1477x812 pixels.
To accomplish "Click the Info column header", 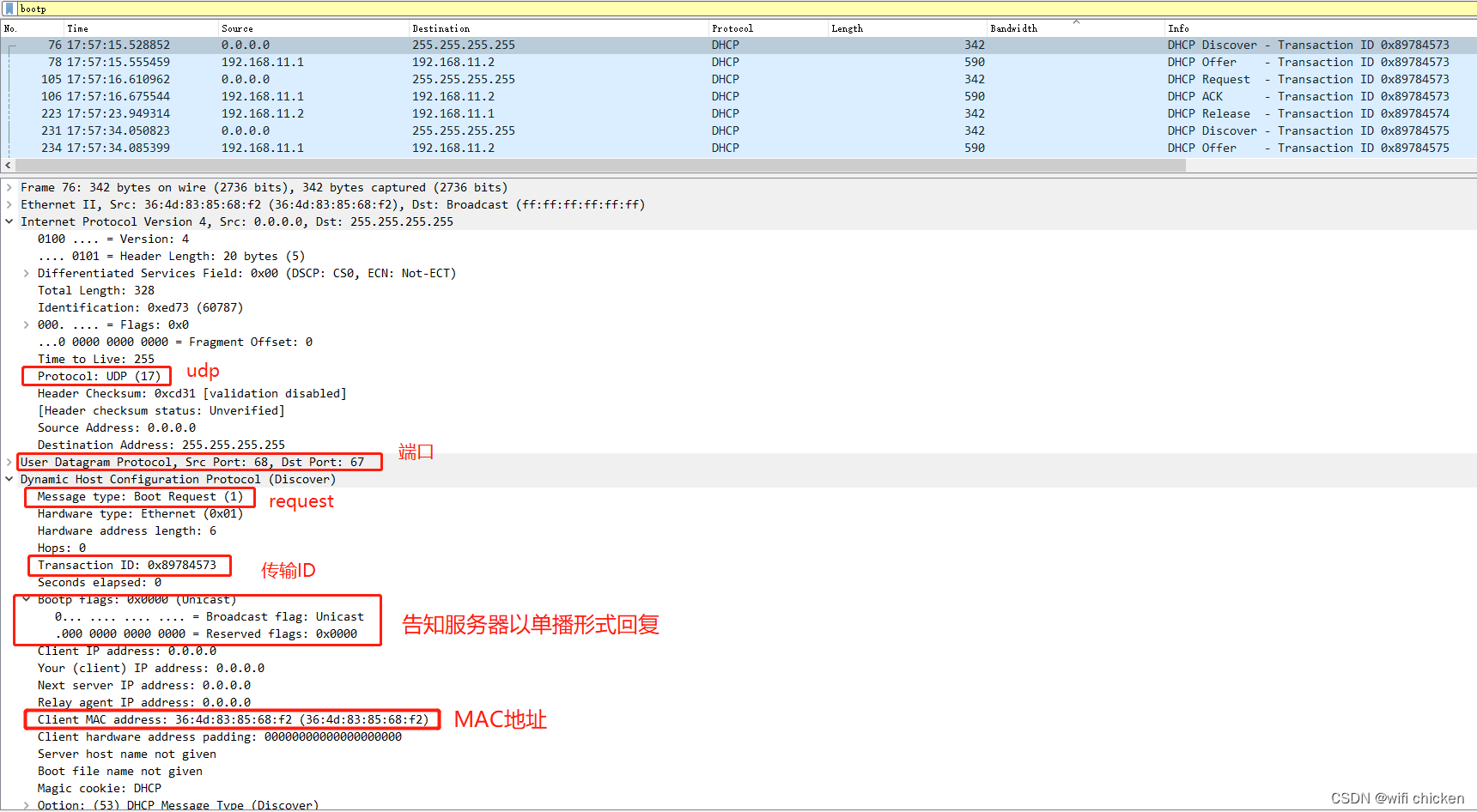I will coord(1321,28).
